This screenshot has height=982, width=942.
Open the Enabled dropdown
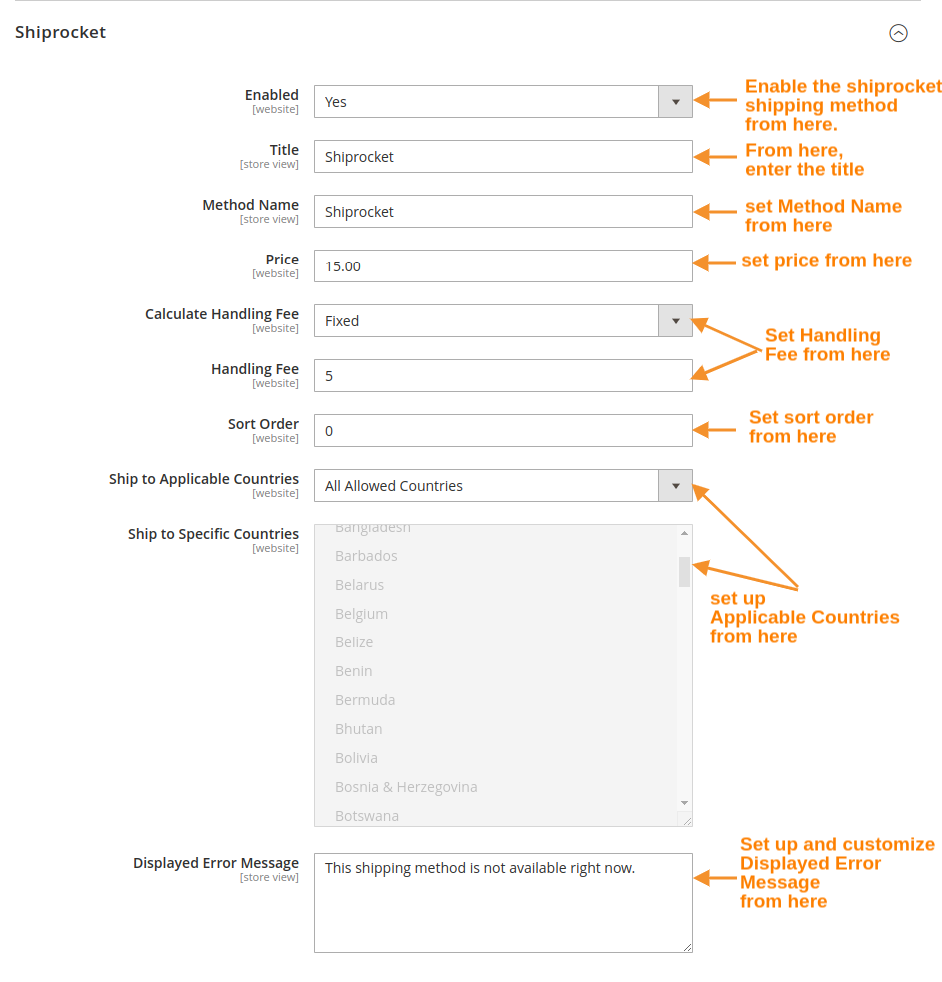(675, 101)
